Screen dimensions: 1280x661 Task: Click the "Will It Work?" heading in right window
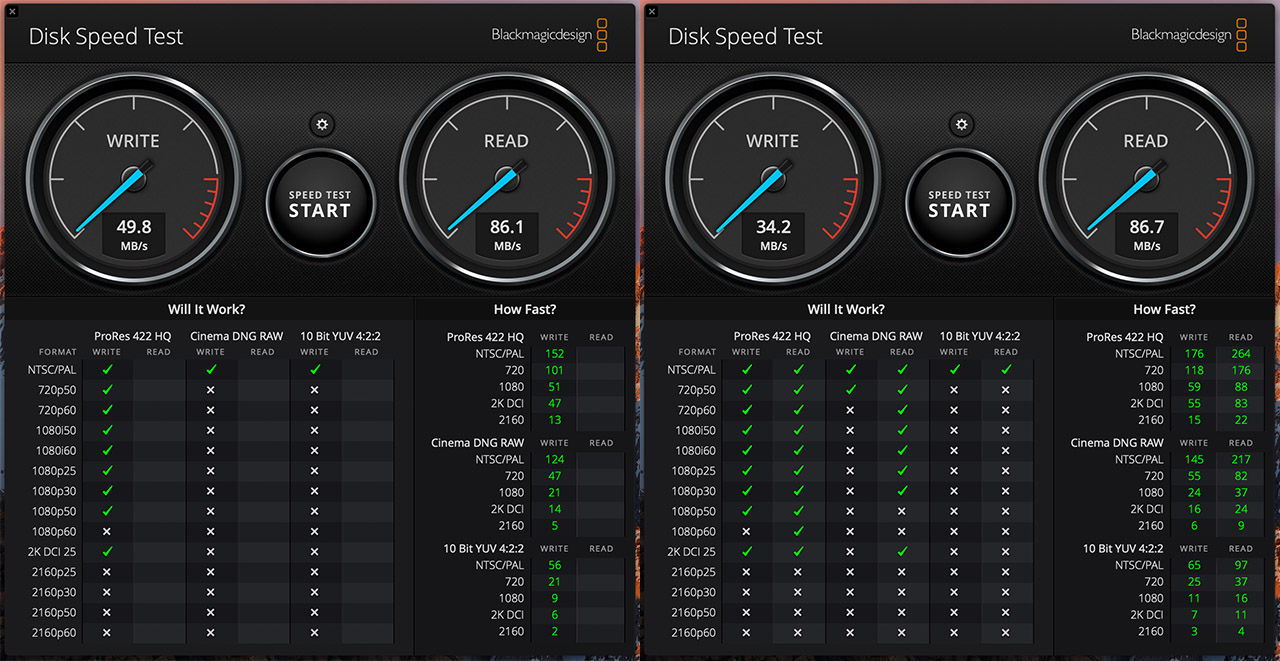[x=846, y=309]
